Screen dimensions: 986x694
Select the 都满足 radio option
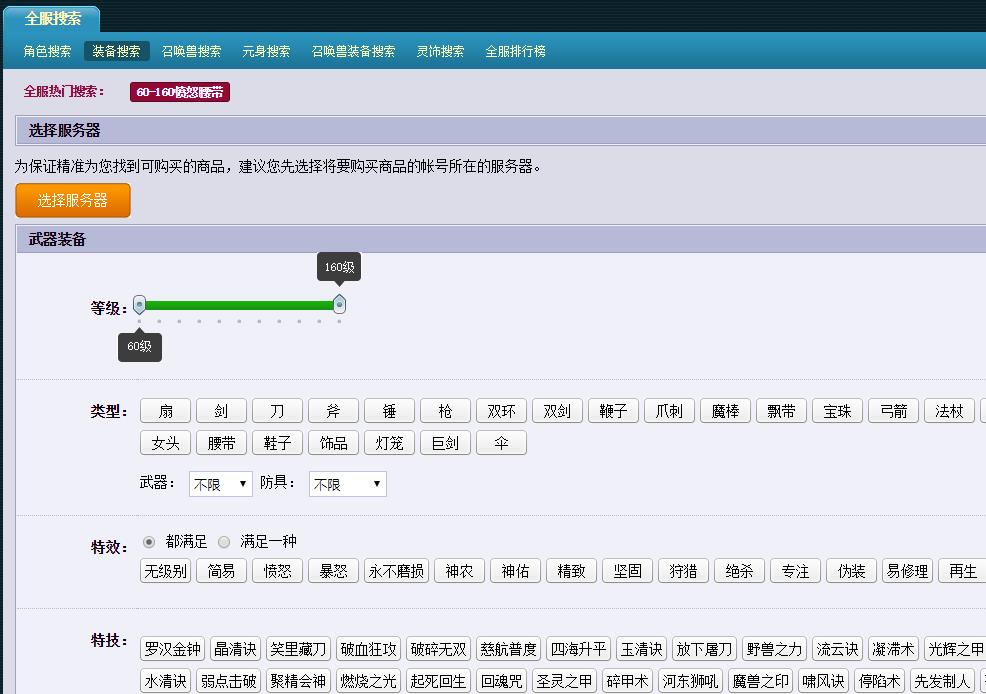[149, 542]
